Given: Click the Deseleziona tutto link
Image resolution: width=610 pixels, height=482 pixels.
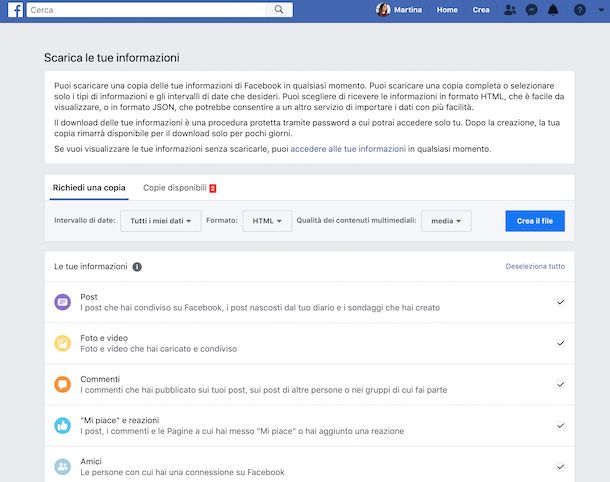Looking at the screenshot, I should (535, 266).
